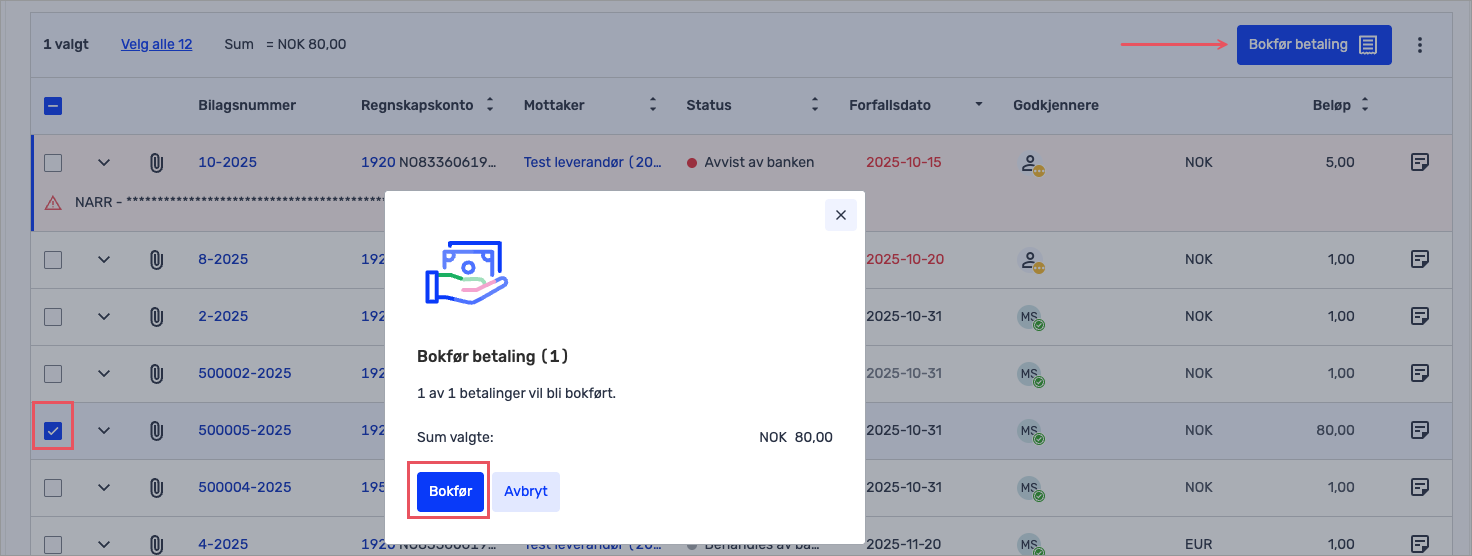Expand row details for voucher 500002-2025
This screenshot has width=1472, height=556.
[x=104, y=373]
